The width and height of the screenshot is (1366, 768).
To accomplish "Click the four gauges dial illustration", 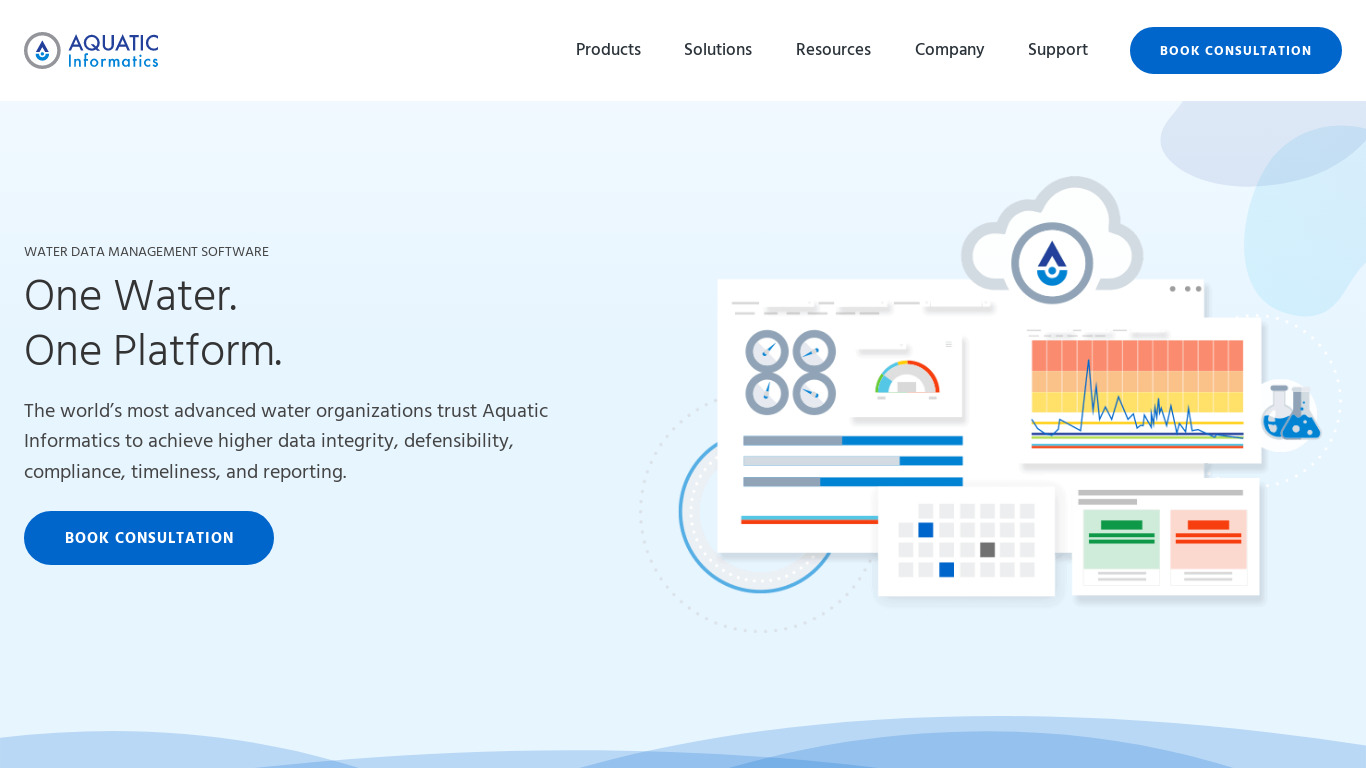I will [x=790, y=372].
